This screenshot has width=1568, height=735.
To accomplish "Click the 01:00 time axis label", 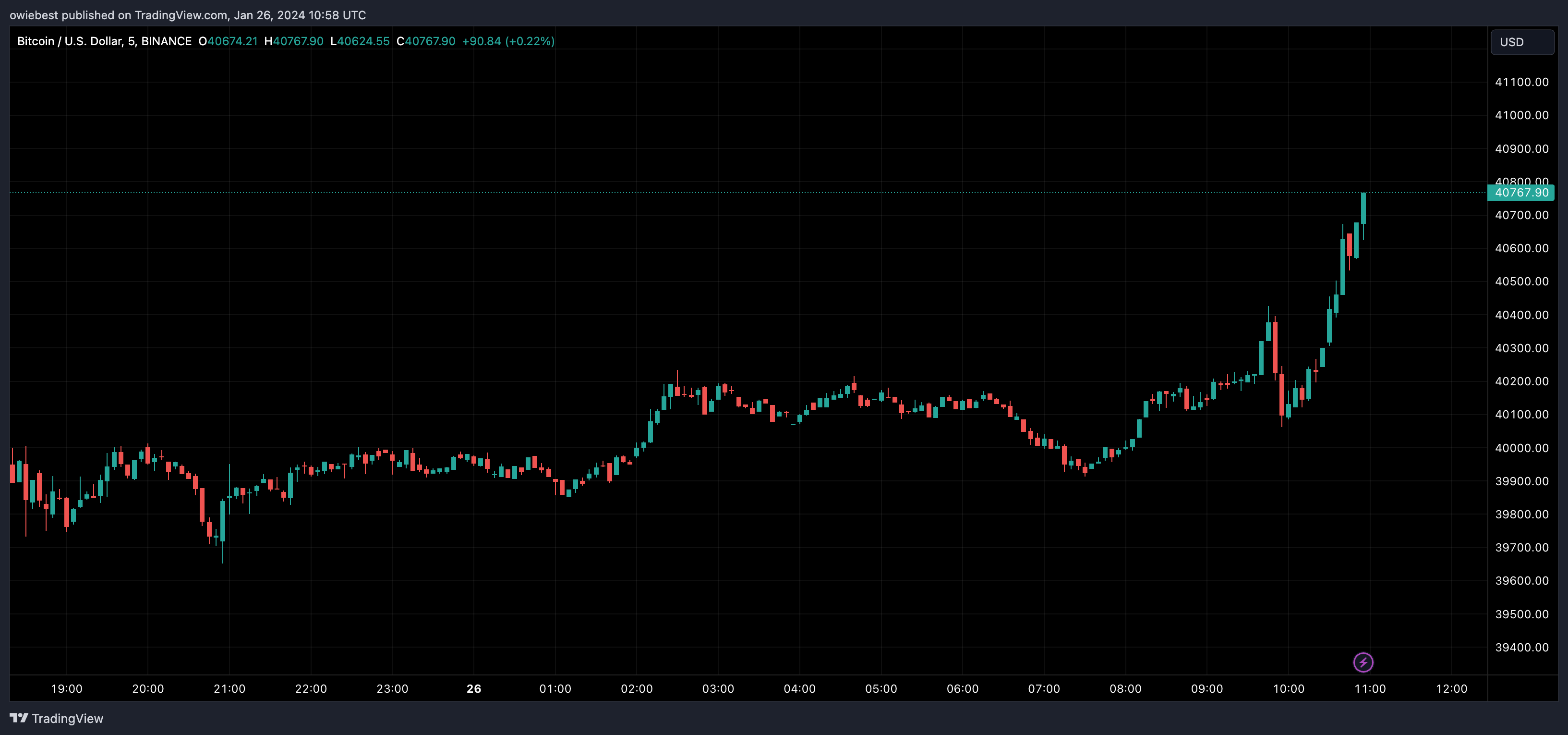I will 555,689.
